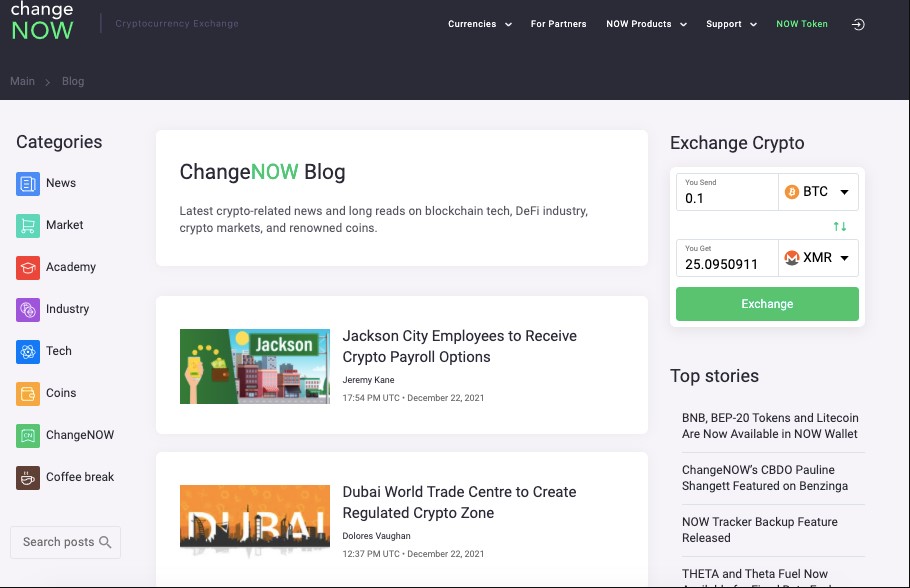The width and height of the screenshot is (910, 588).
Task: Swap currencies using the arrows icon
Action: [x=838, y=226]
